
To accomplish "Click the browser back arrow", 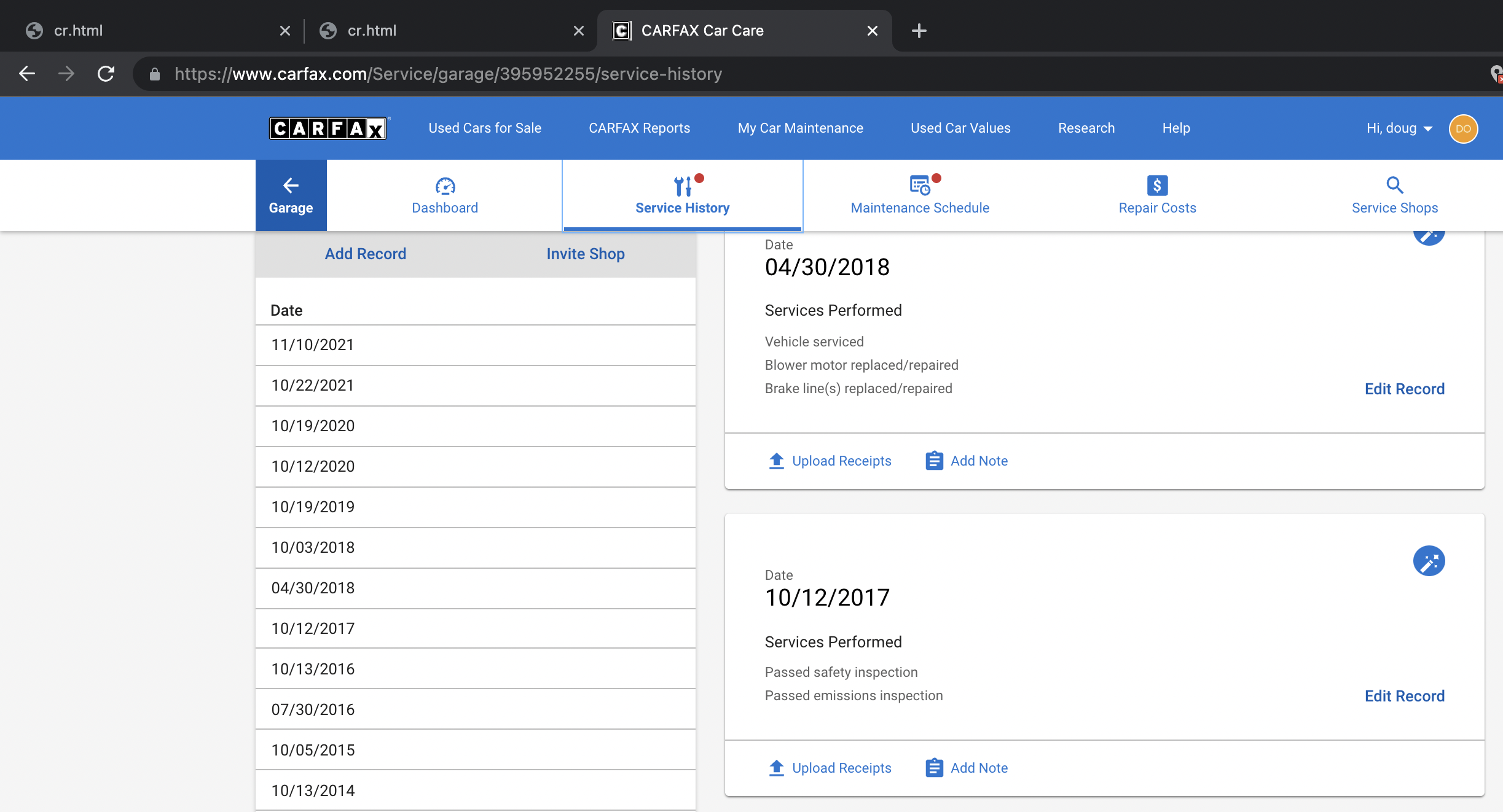I will pos(27,74).
